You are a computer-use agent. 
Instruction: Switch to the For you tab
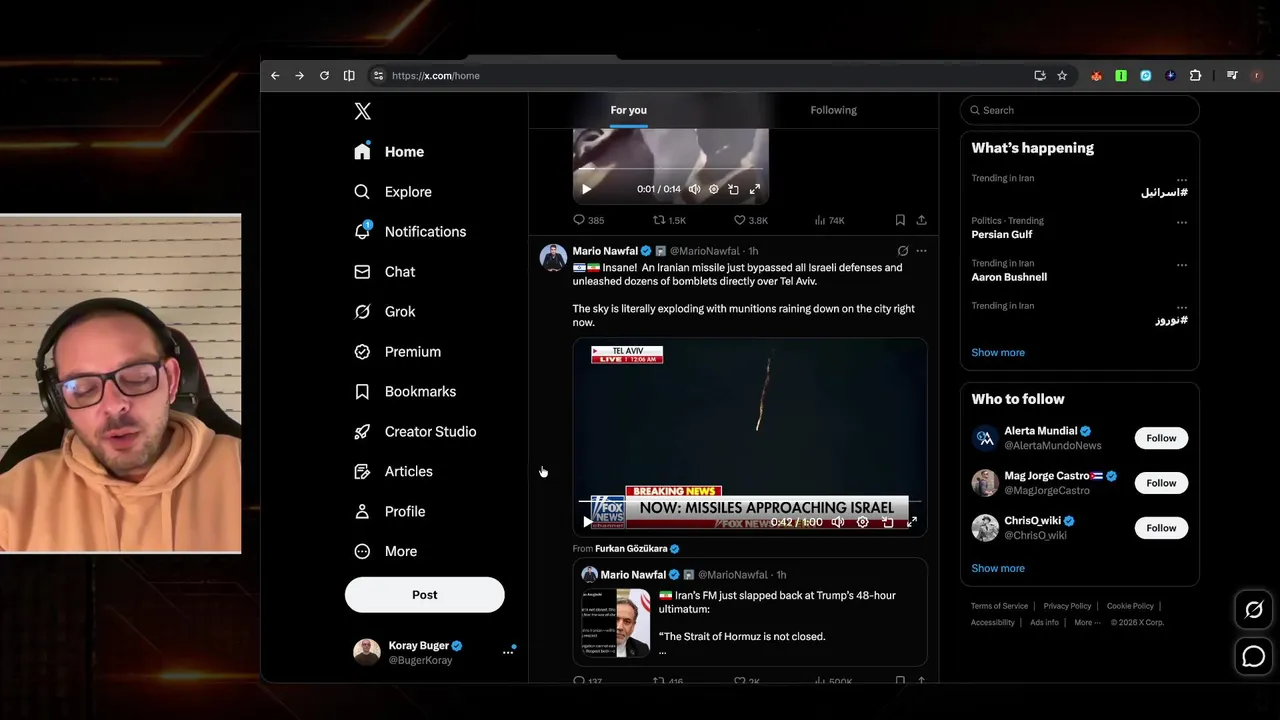(x=629, y=110)
